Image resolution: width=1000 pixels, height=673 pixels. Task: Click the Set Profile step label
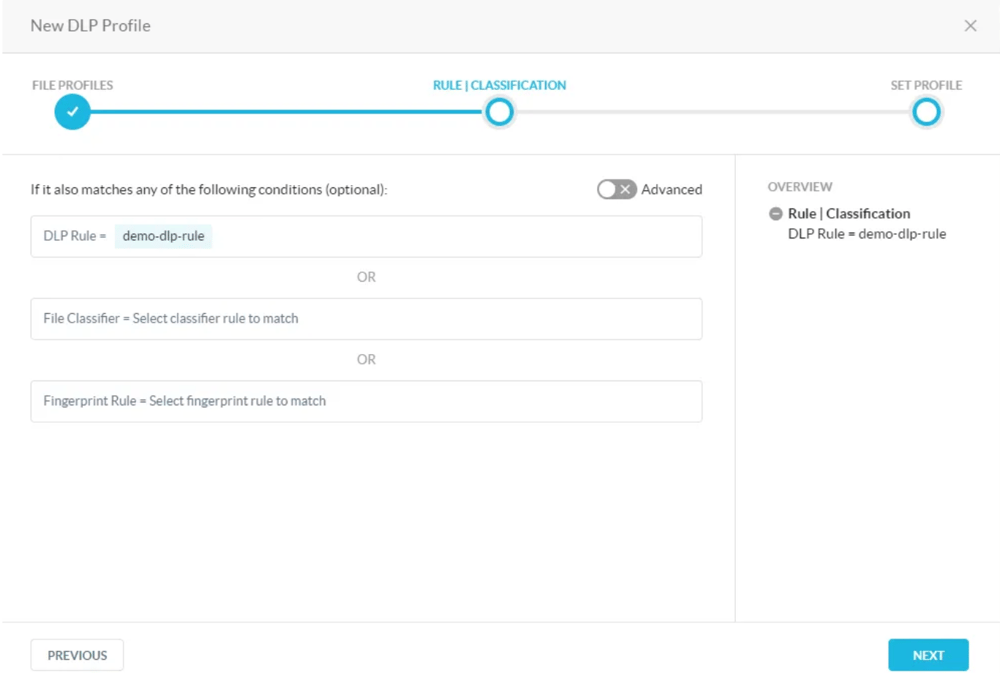tap(926, 85)
